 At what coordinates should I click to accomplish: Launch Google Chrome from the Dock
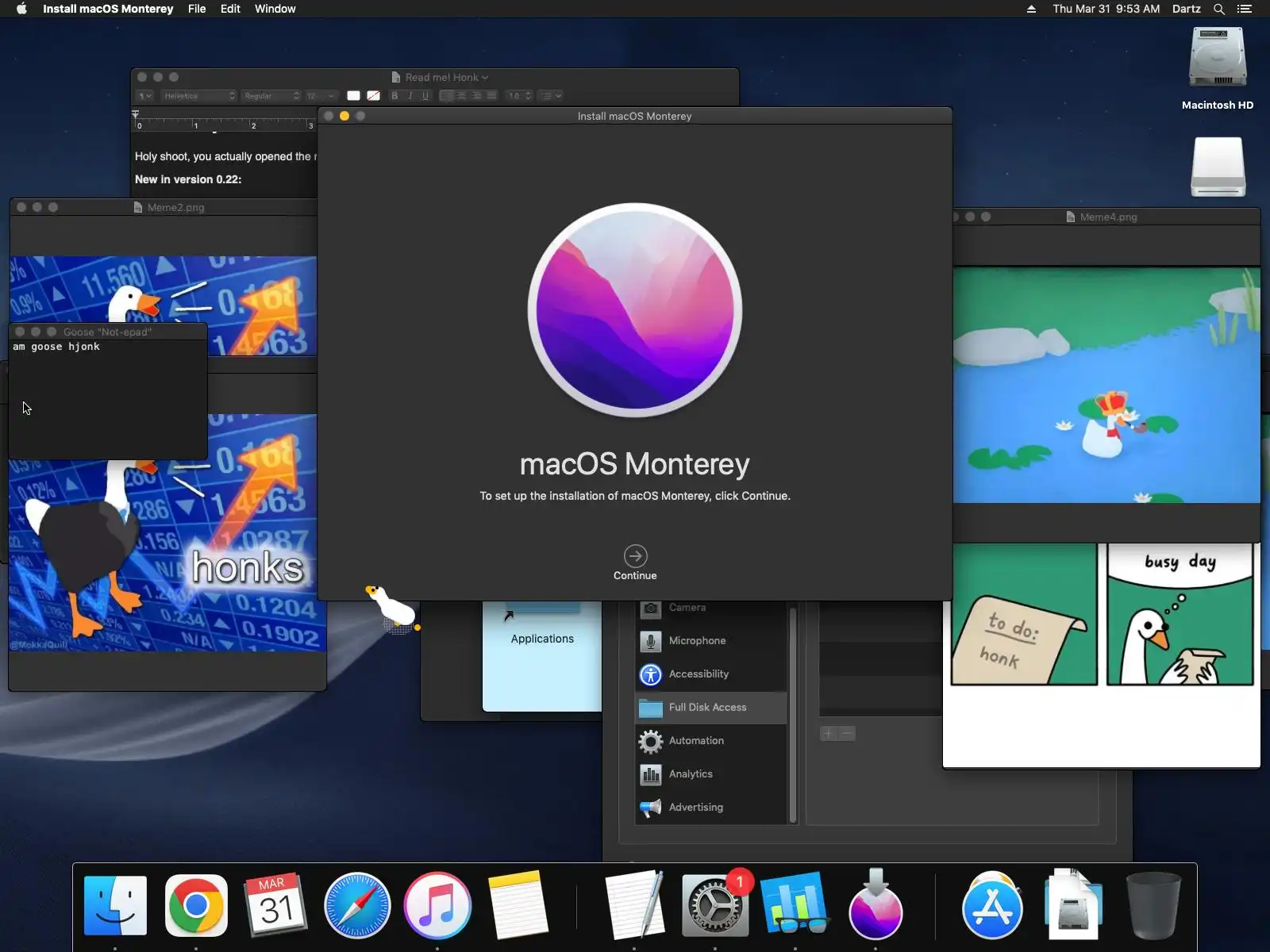pyautogui.click(x=196, y=905)
